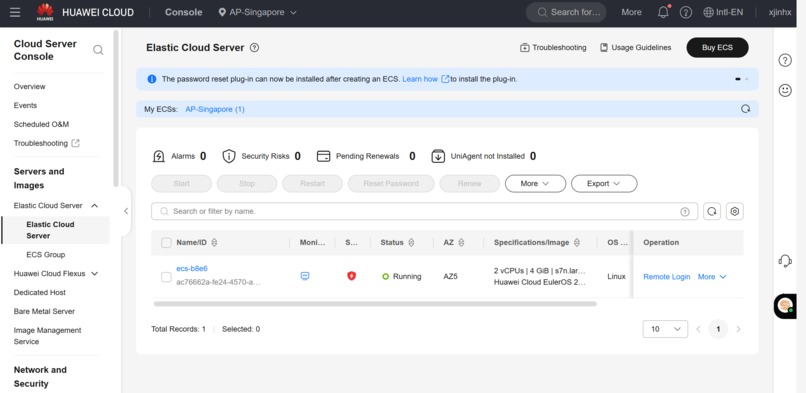Click AP-Singapore (1) region link

coord(215,109)
